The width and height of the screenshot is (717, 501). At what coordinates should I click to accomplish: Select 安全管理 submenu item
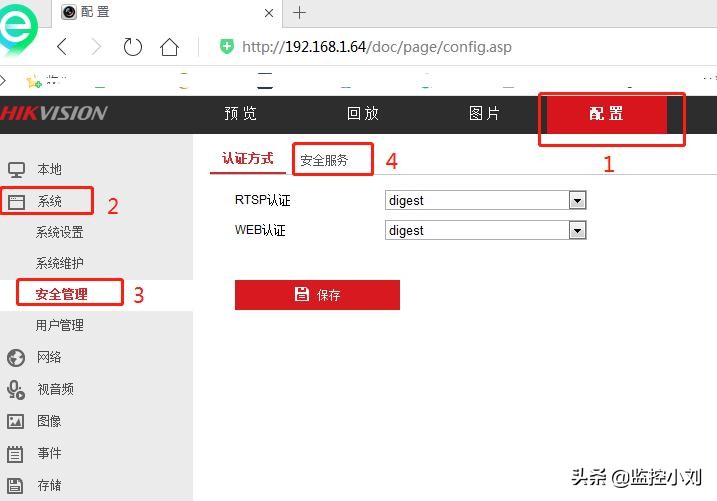click(x=61, y=294)
